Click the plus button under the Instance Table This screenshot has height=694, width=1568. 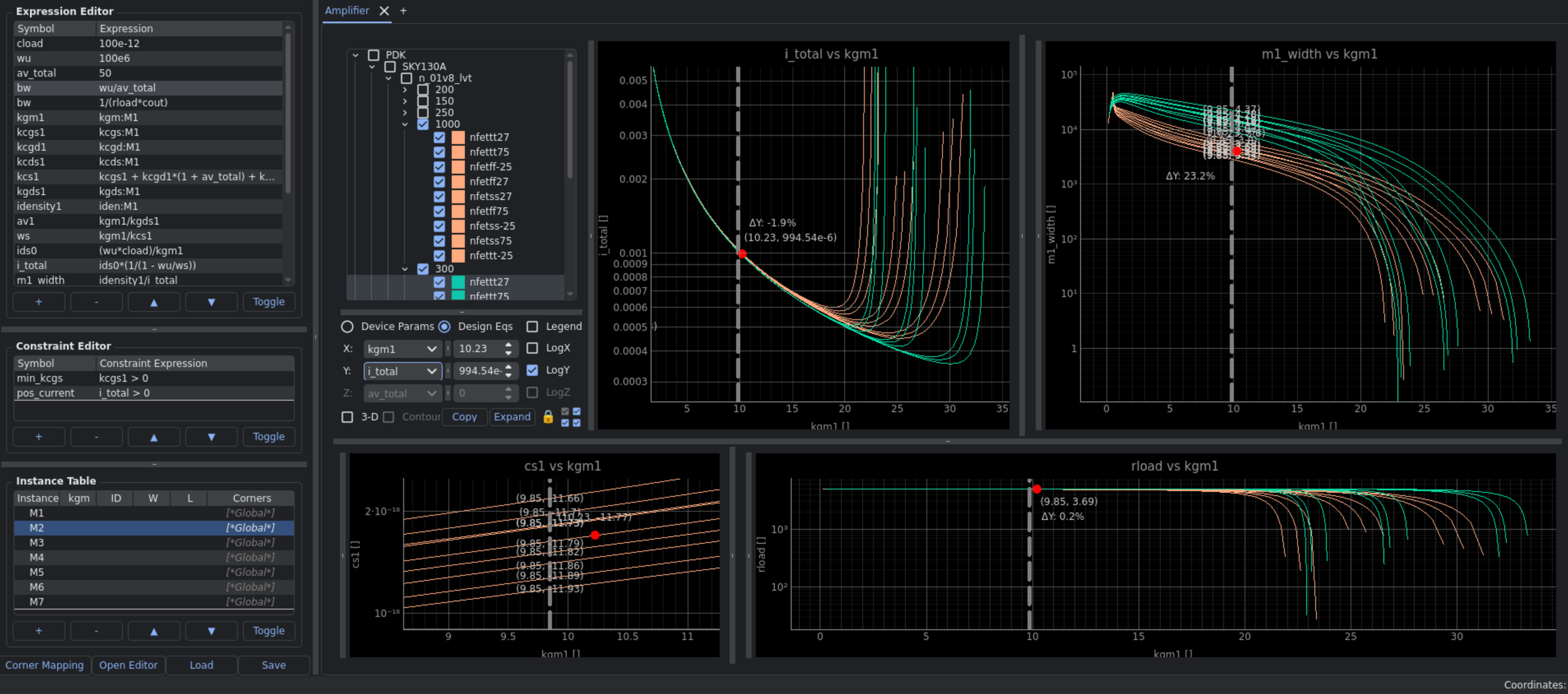(39, 631)
